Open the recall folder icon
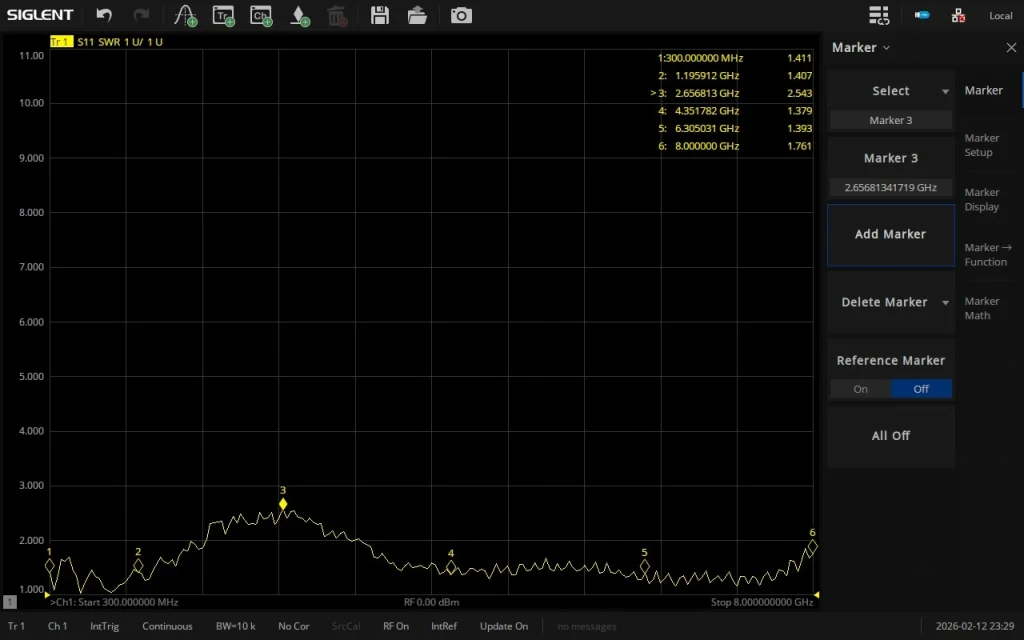1024x640 pixels. [417, 15]
